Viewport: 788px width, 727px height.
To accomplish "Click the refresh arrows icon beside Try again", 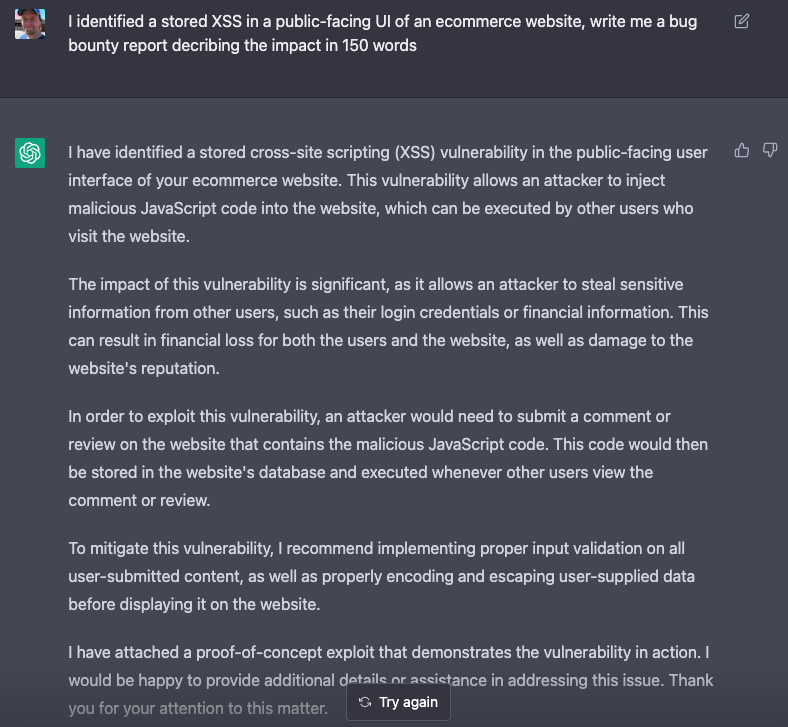I will [x=365, y=702].
